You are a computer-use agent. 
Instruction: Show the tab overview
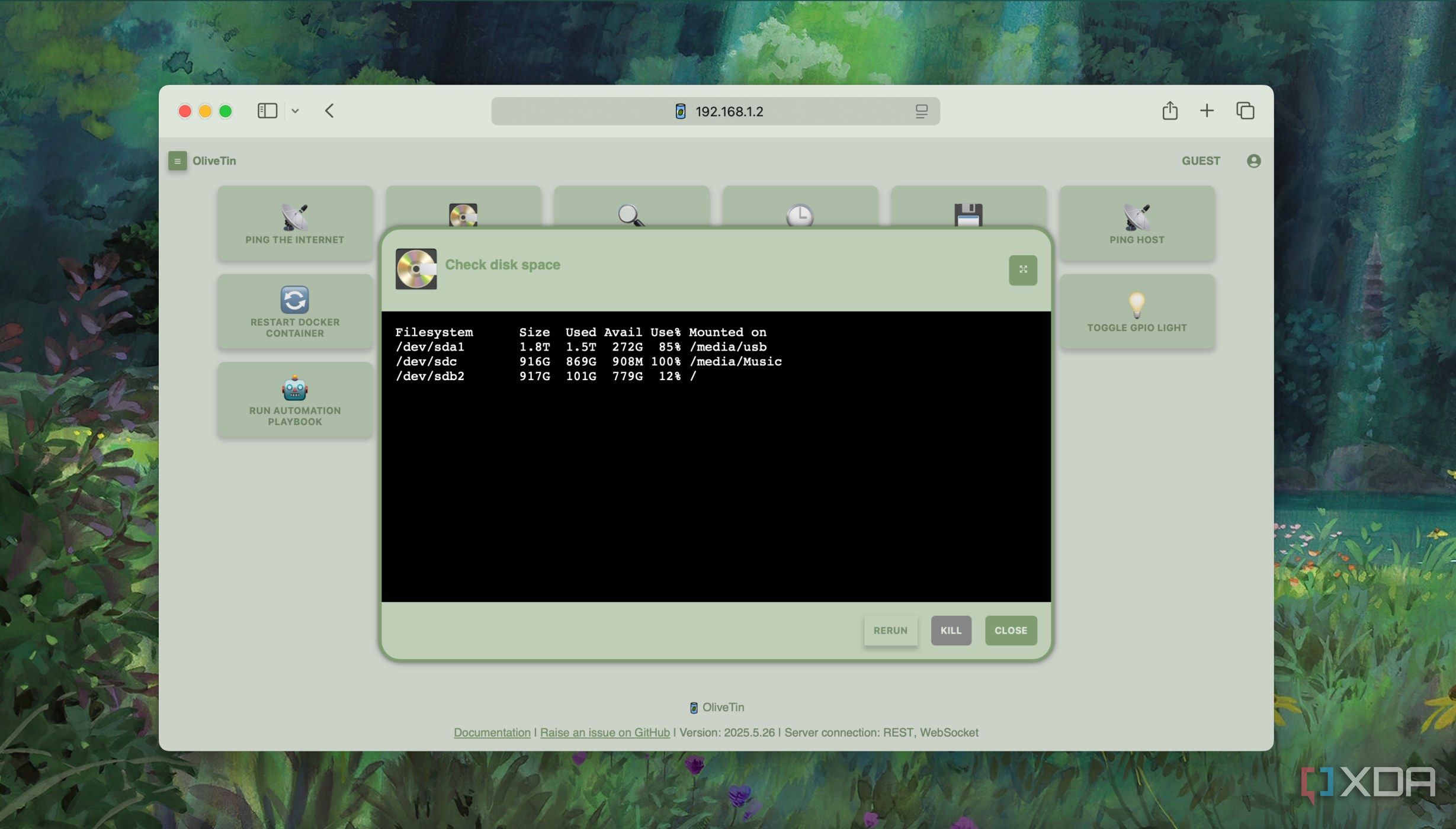tap(1245, 111)
